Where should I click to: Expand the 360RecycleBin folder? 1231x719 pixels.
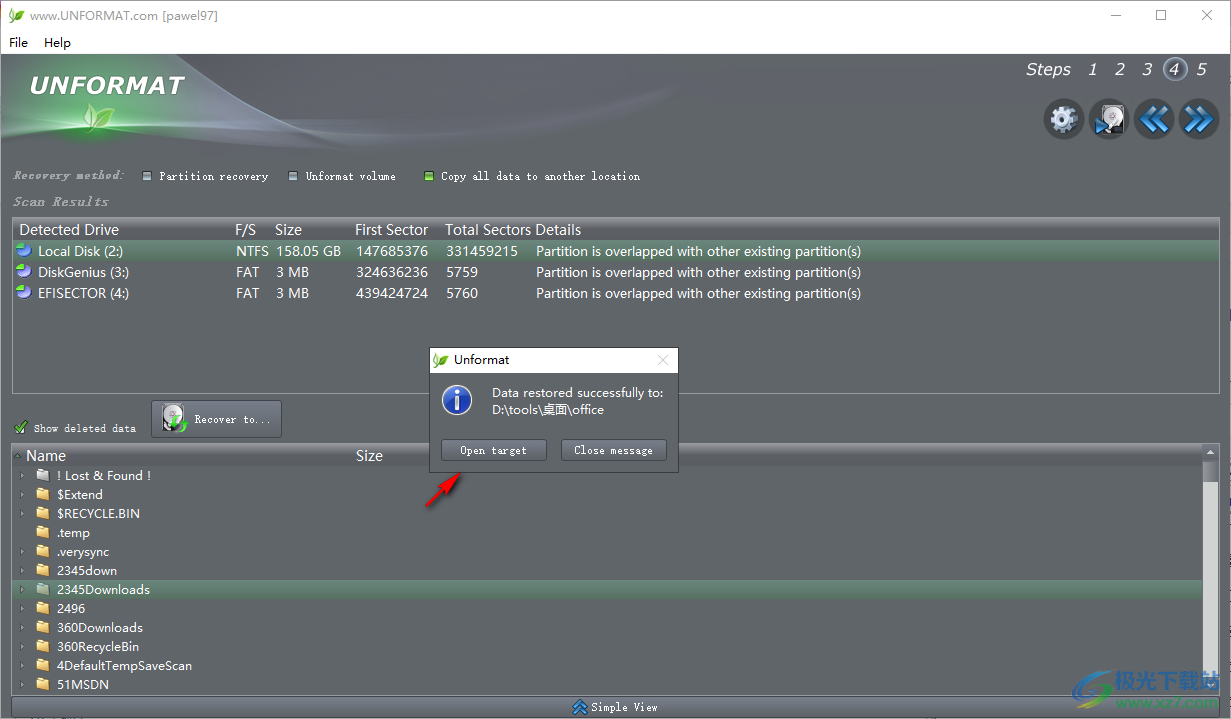pyautogui.click(x=22, y=647)
